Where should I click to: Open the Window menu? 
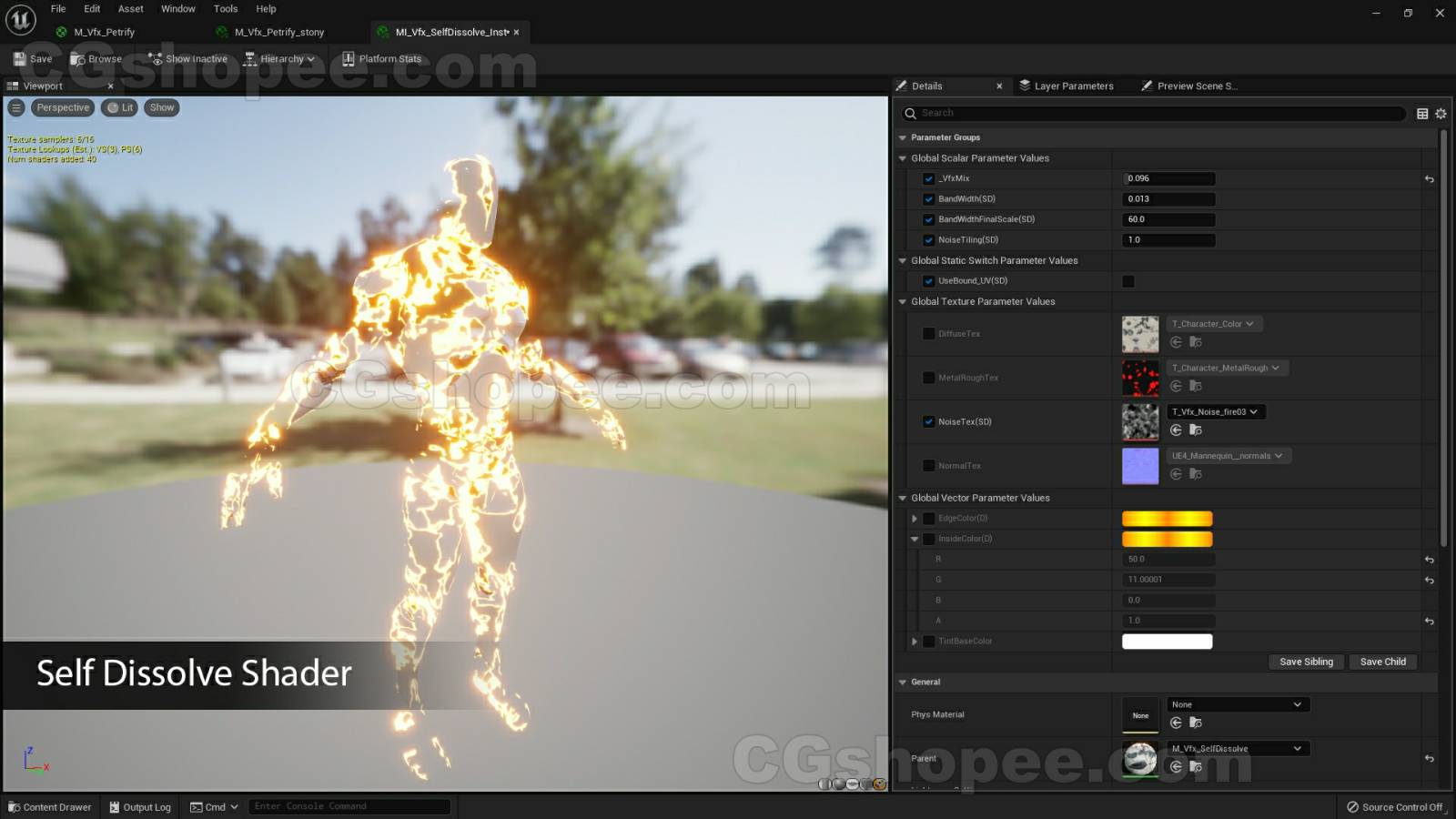tap(178, 9)
